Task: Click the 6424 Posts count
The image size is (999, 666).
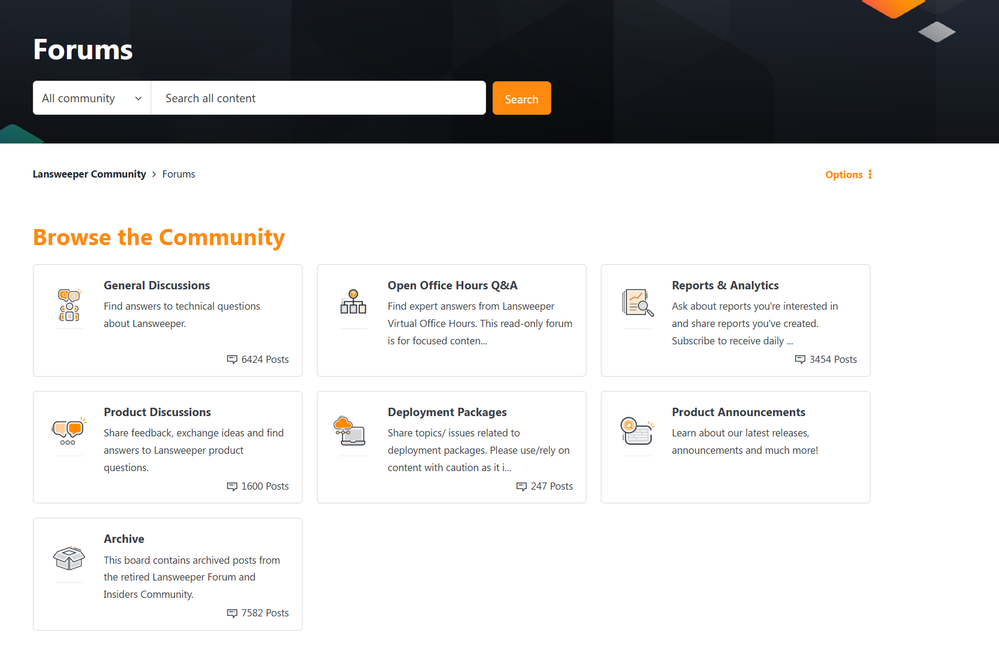Action: coord(265,359)
